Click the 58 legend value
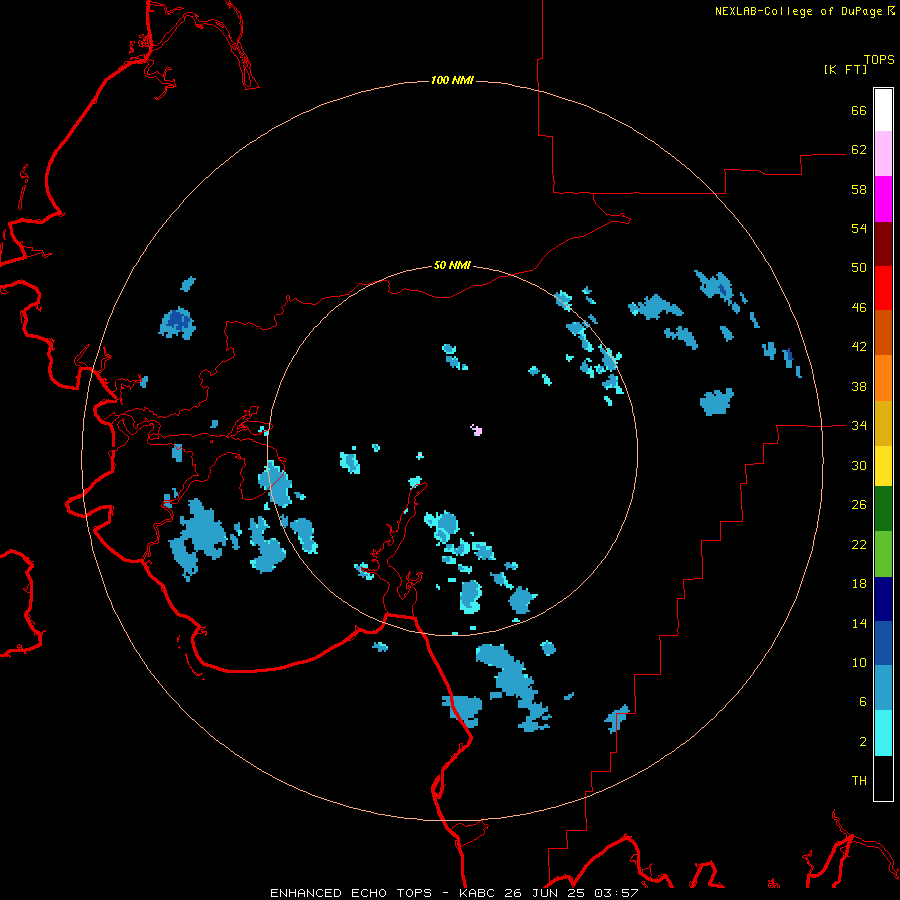Image resolution: width=900 pixels, height=900 pixels. [859, 189]
